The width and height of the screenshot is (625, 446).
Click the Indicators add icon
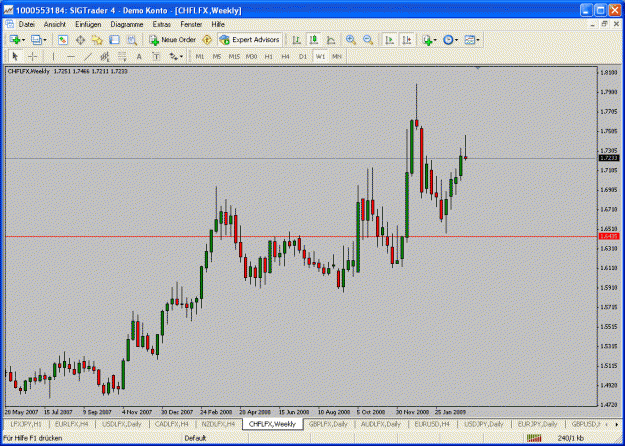[x=427, y=40]
